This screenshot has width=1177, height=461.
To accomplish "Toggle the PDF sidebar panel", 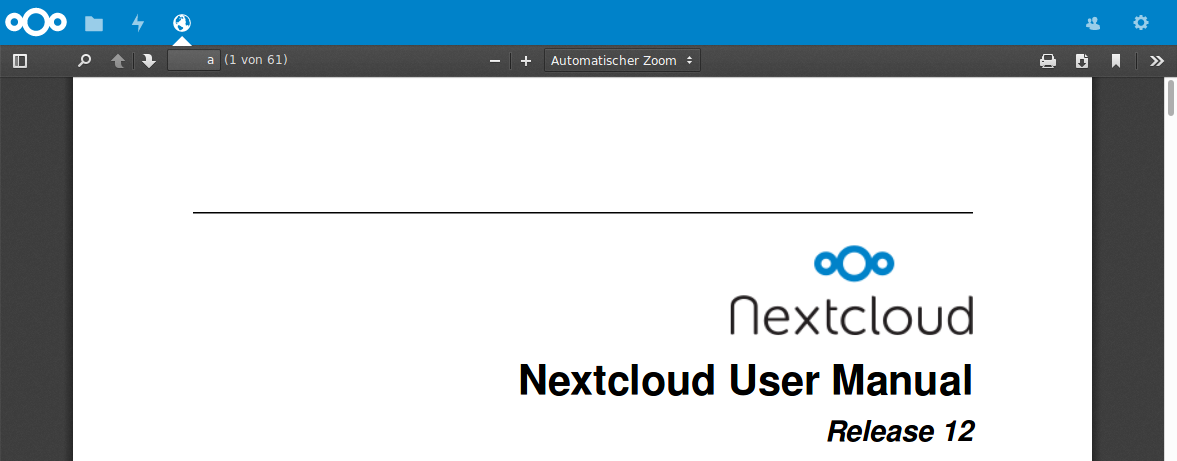I will click(20, 61).
